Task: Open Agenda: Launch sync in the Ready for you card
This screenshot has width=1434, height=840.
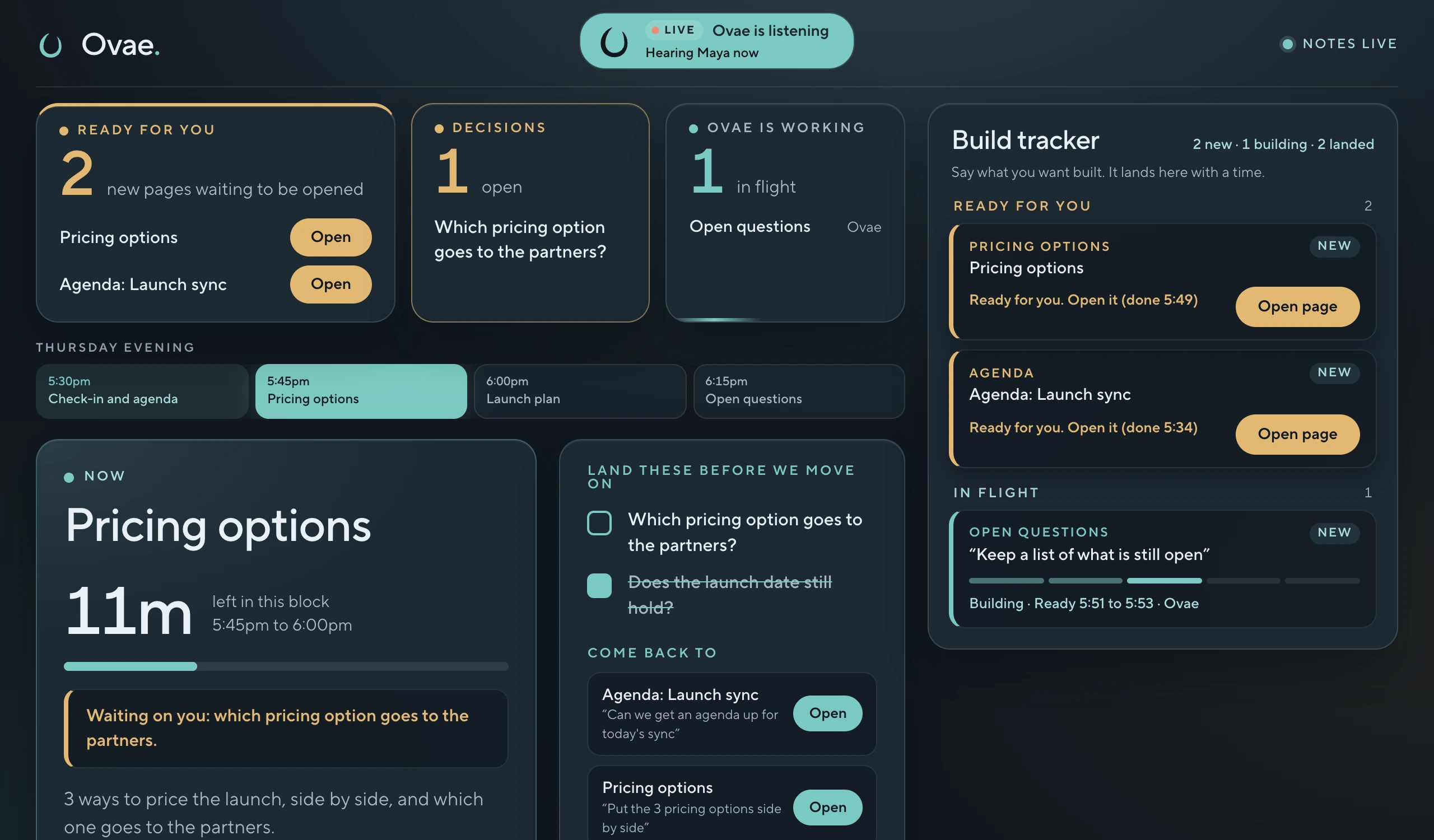Action: point(330,284)
